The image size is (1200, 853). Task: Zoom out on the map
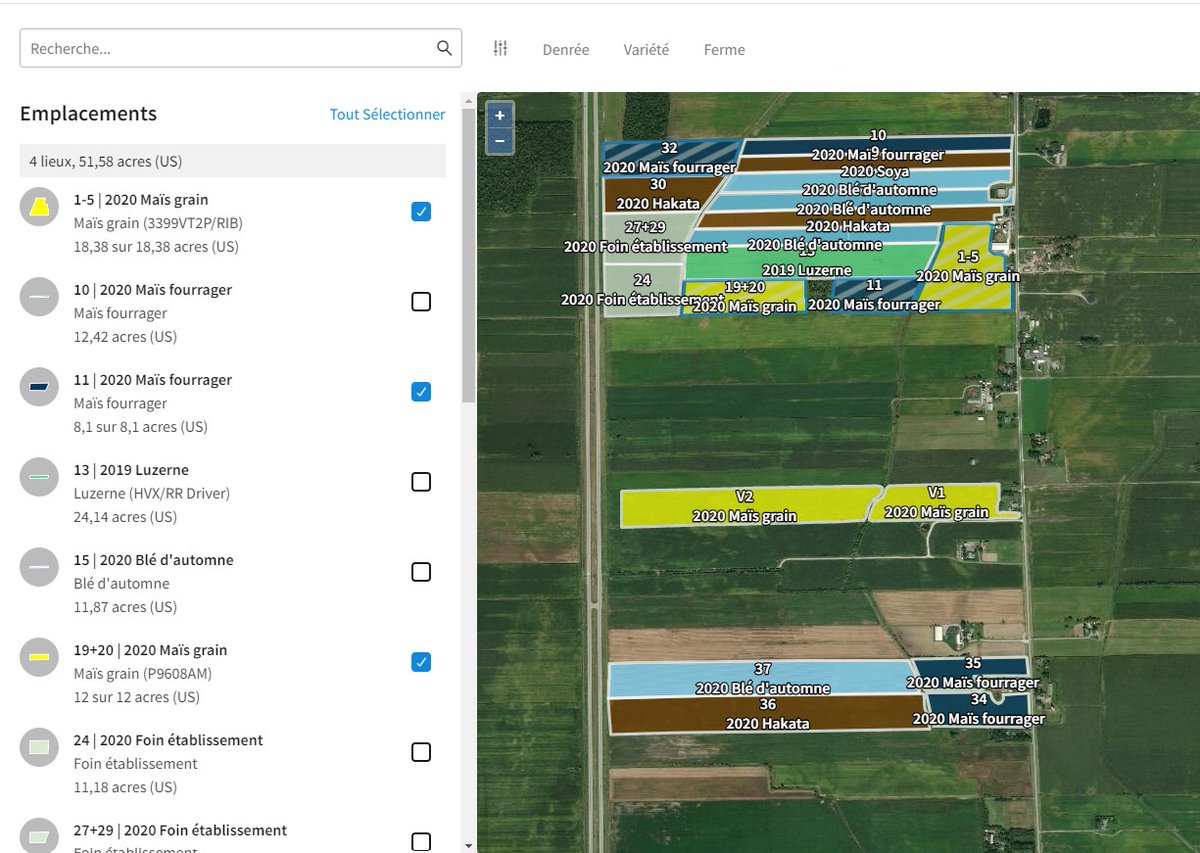[x=500, y=141]
